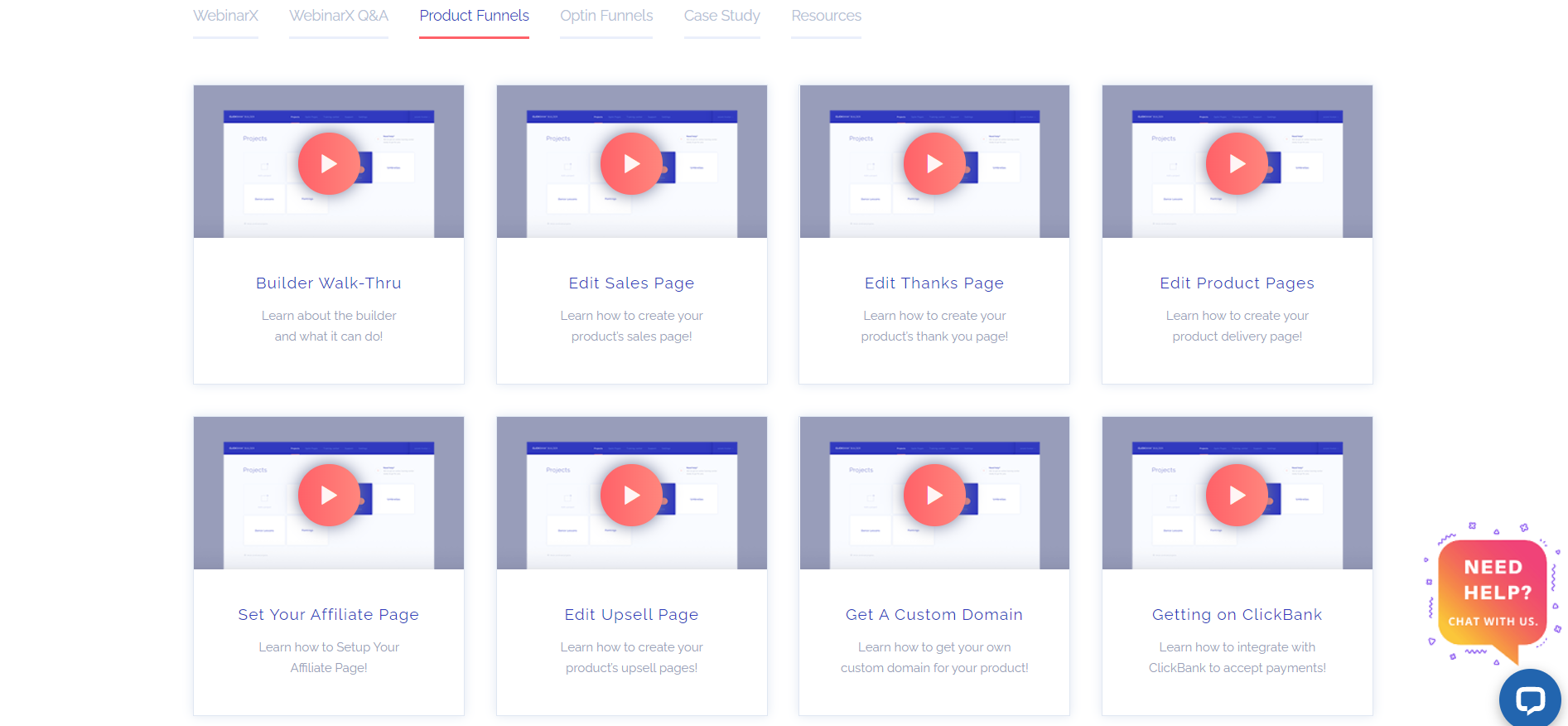
Task: Open the WebinarX Q&A tab
Action: pos(338,16)
